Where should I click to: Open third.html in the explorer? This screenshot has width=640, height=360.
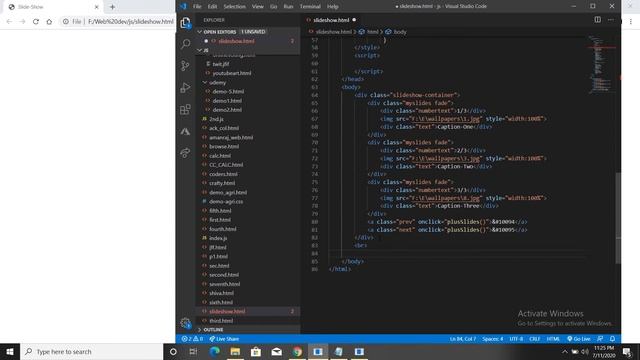221,321
